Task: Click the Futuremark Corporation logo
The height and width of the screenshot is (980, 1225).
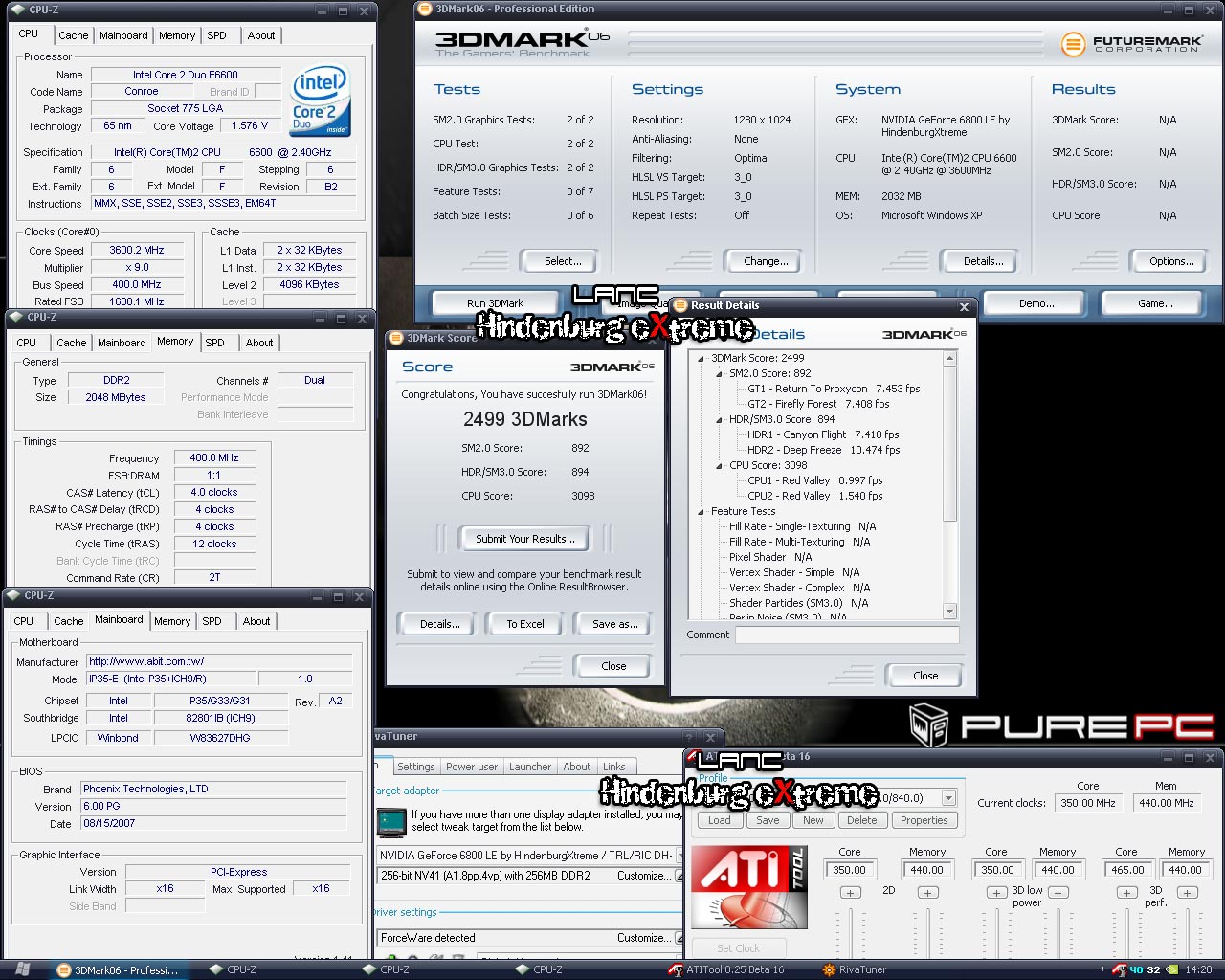Action: 1132,44
